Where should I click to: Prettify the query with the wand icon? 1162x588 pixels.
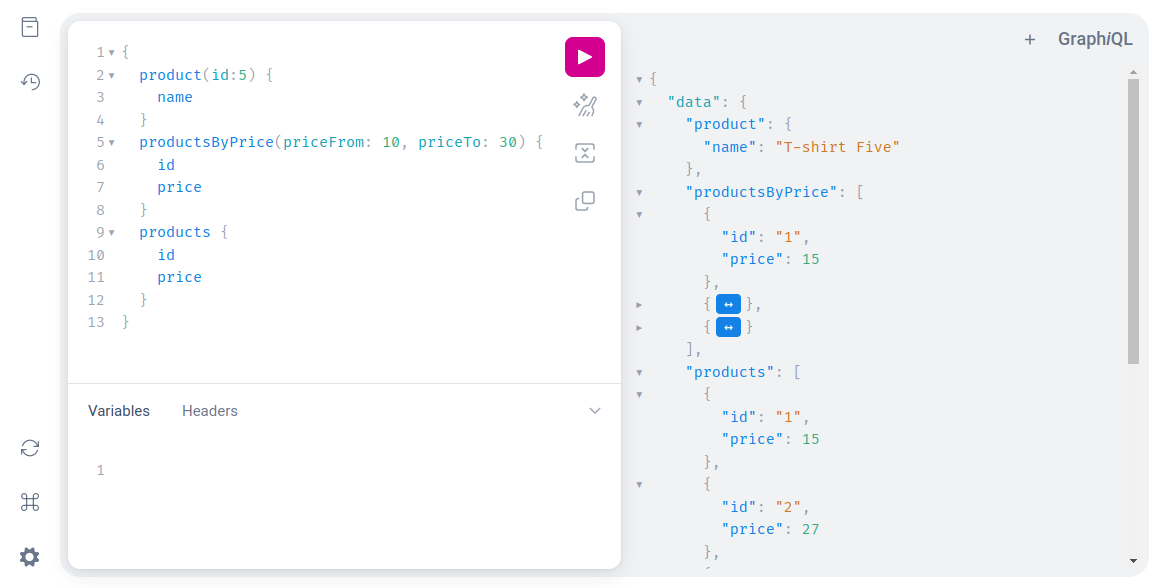585,105
